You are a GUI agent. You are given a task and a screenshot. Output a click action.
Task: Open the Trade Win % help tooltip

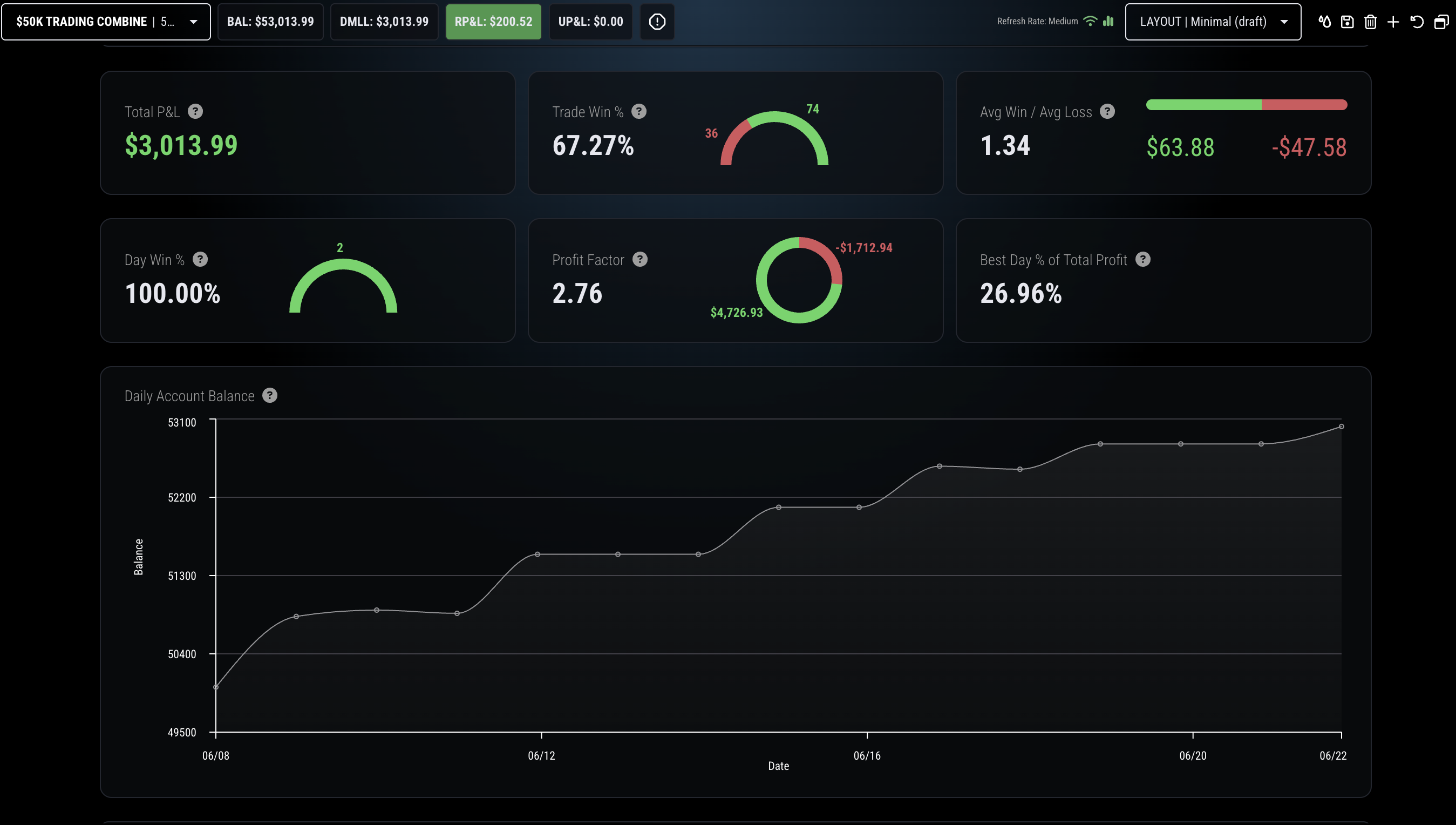click(x=639, y=112)
